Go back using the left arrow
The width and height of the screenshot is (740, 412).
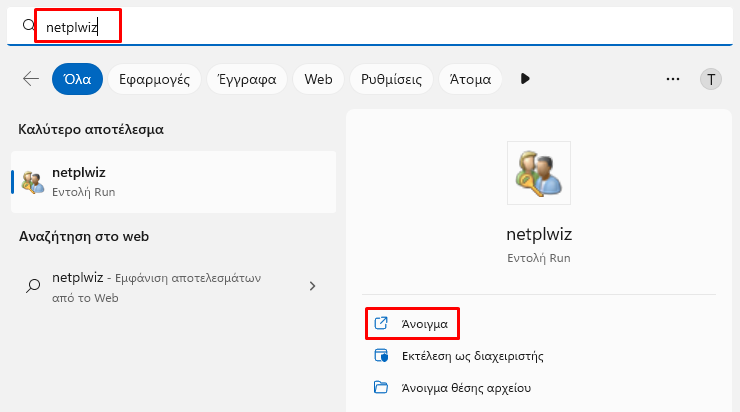(31, 79)
